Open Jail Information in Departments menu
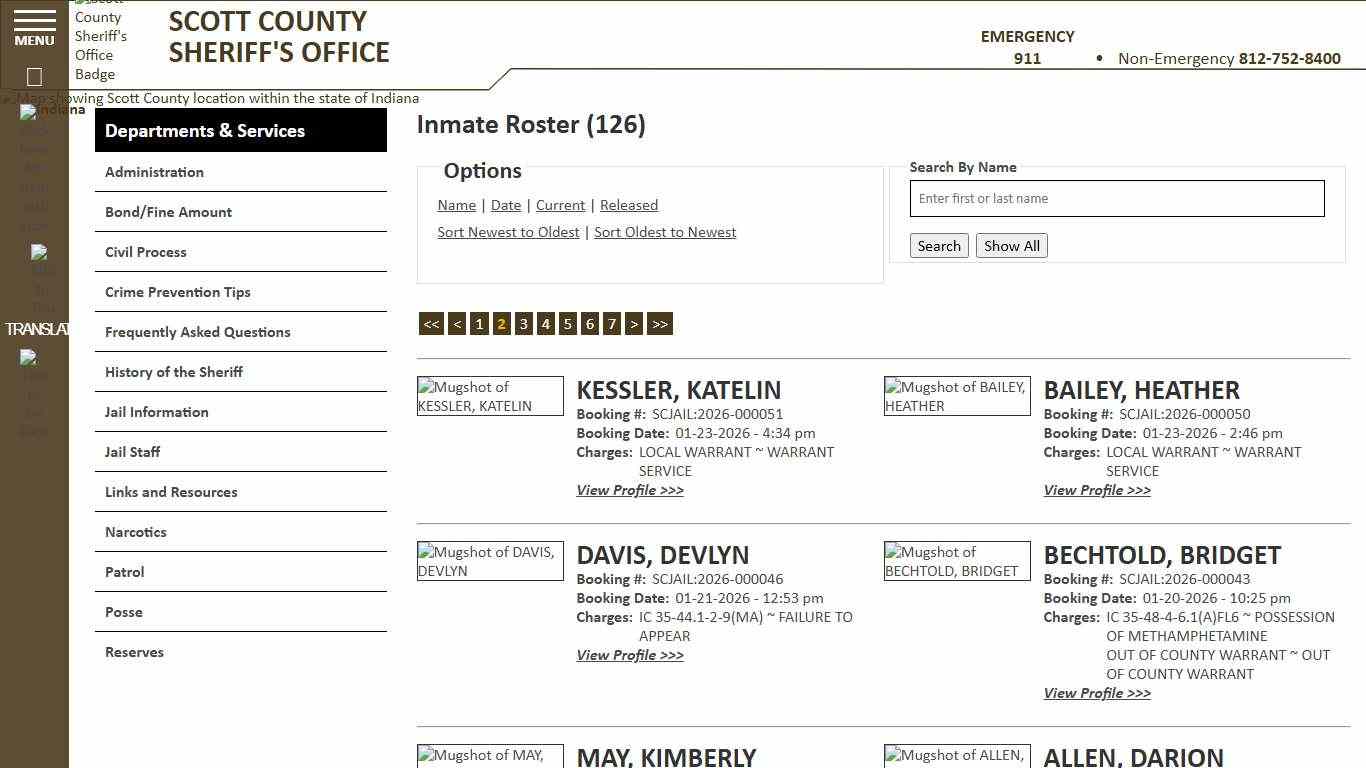This screenshot has height=768, width=1366. coord(157,412)
